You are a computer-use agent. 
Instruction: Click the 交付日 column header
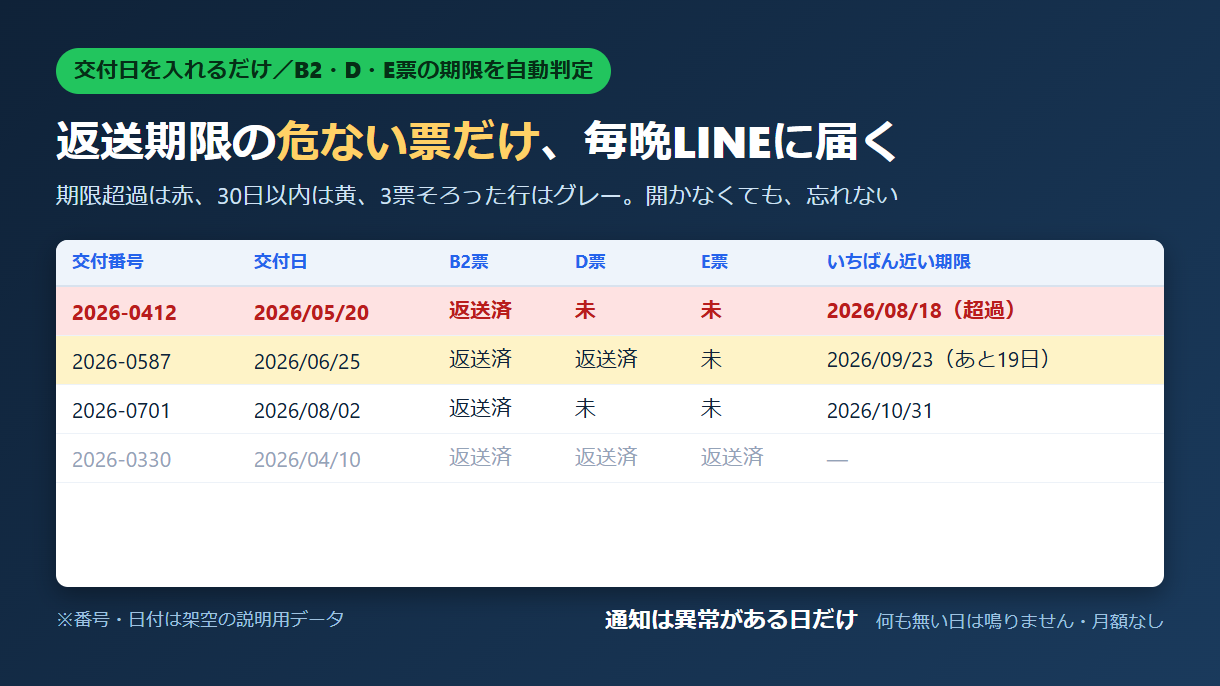pos(281,262)
